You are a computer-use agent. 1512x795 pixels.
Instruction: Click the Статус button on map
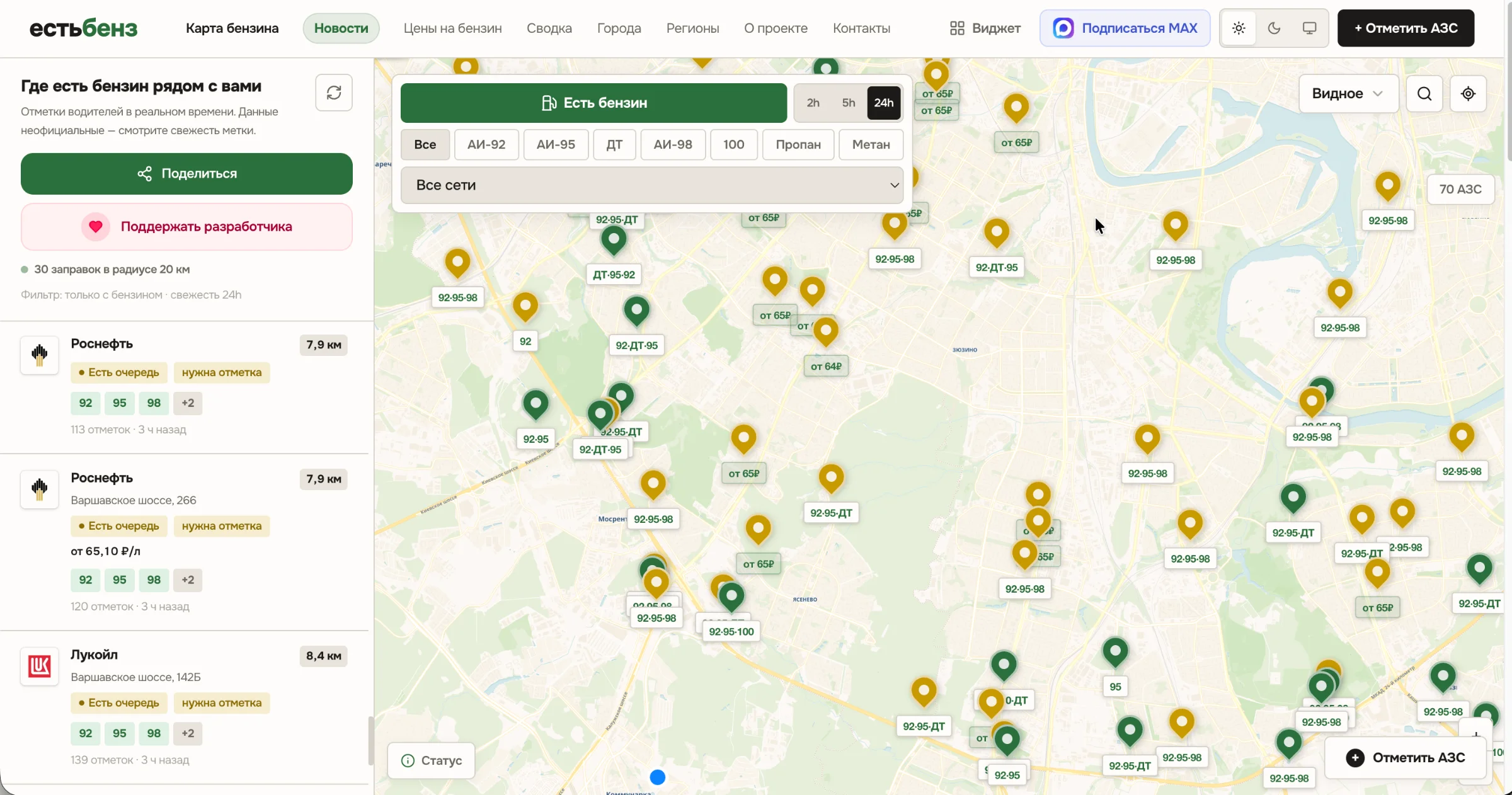[432, 760]
